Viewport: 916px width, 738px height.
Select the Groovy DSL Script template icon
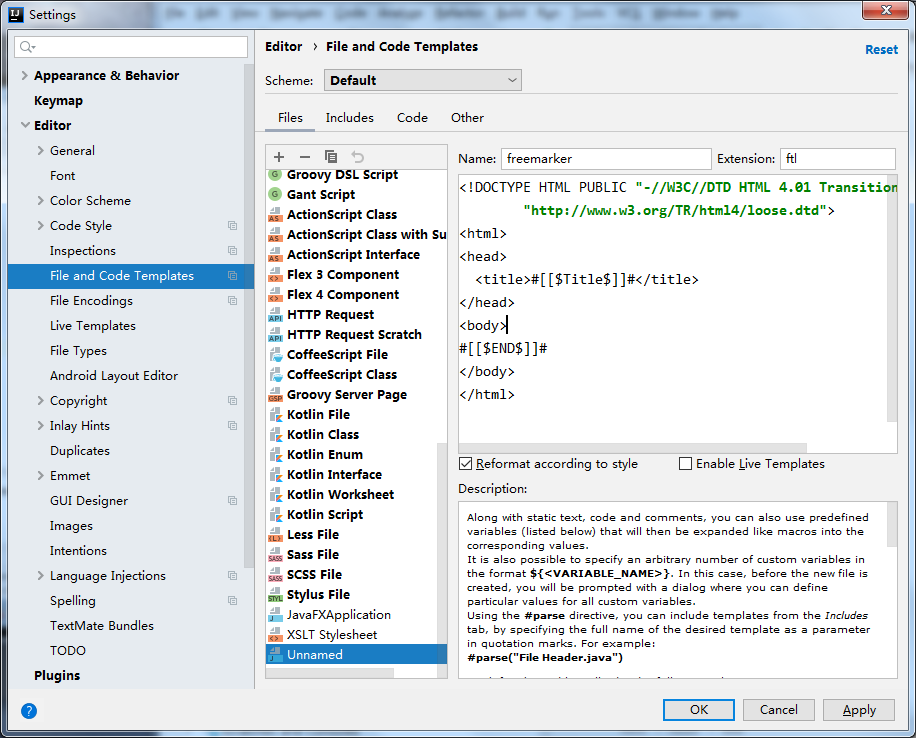(x=275, y=174)
